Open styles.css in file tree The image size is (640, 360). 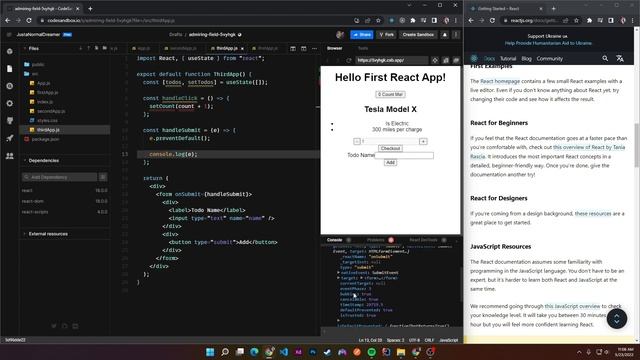click(47, 120)
